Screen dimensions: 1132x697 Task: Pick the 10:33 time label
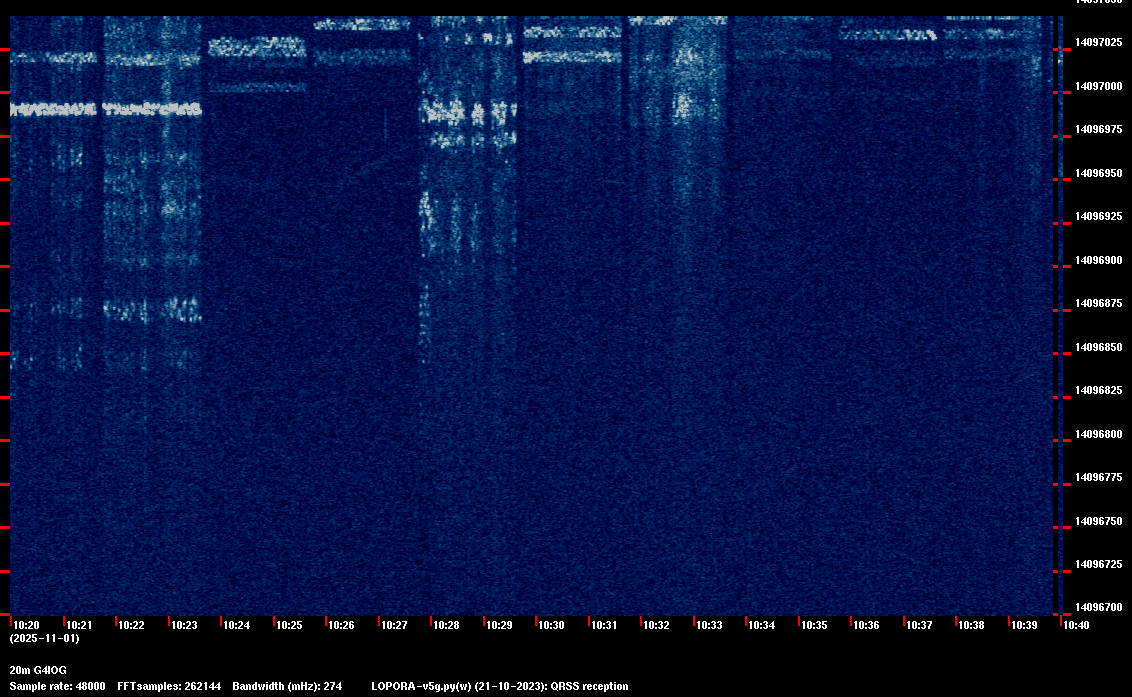709,625
